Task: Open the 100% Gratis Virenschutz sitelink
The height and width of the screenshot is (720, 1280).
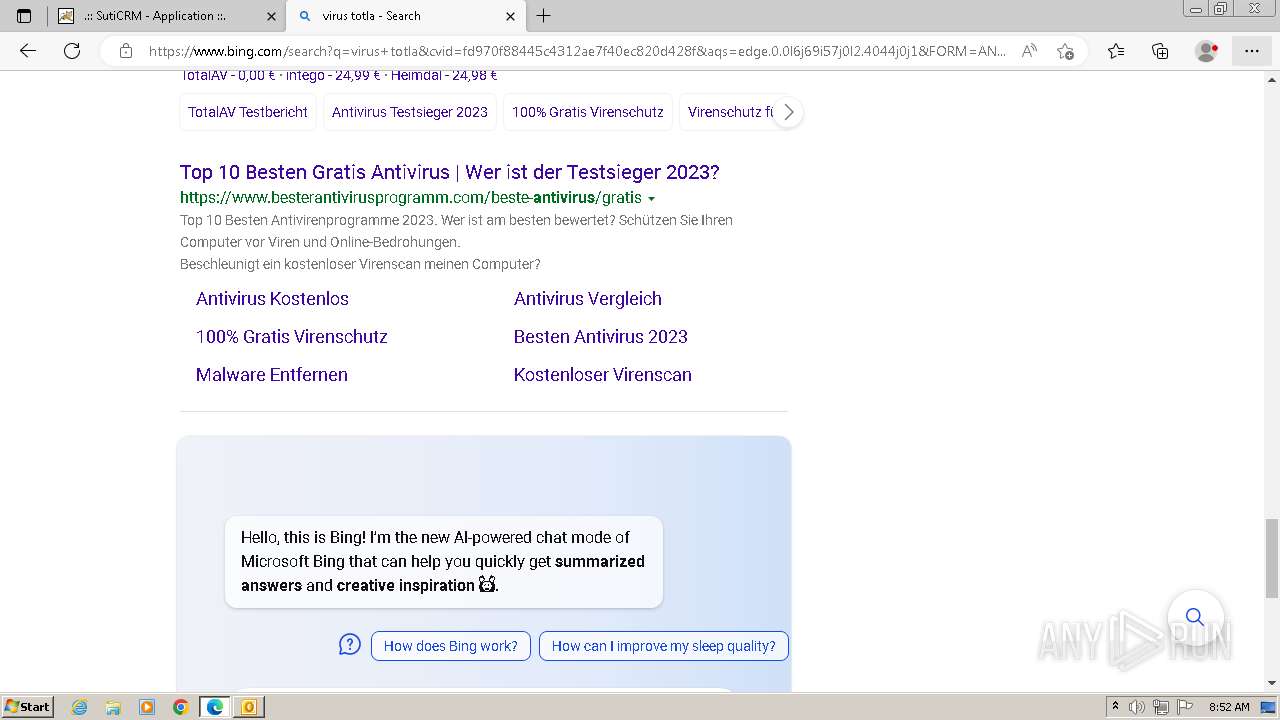Action: pos(292,337)
